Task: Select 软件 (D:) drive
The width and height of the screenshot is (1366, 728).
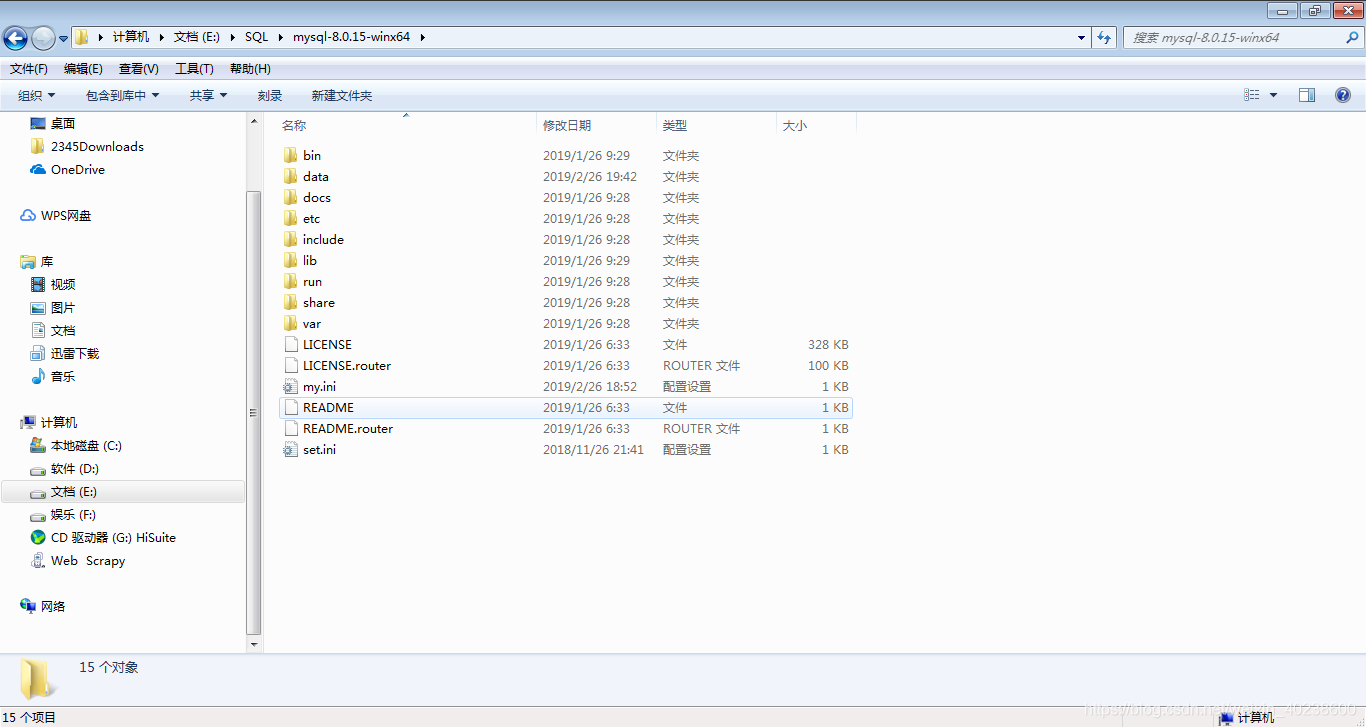Action: coord(75,468)
